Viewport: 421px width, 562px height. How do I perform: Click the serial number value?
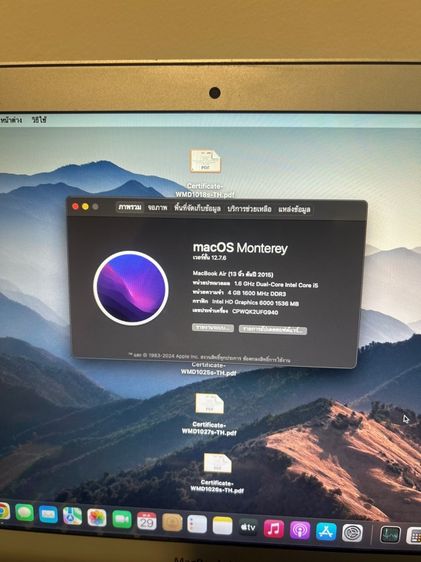tap(255, 311)
